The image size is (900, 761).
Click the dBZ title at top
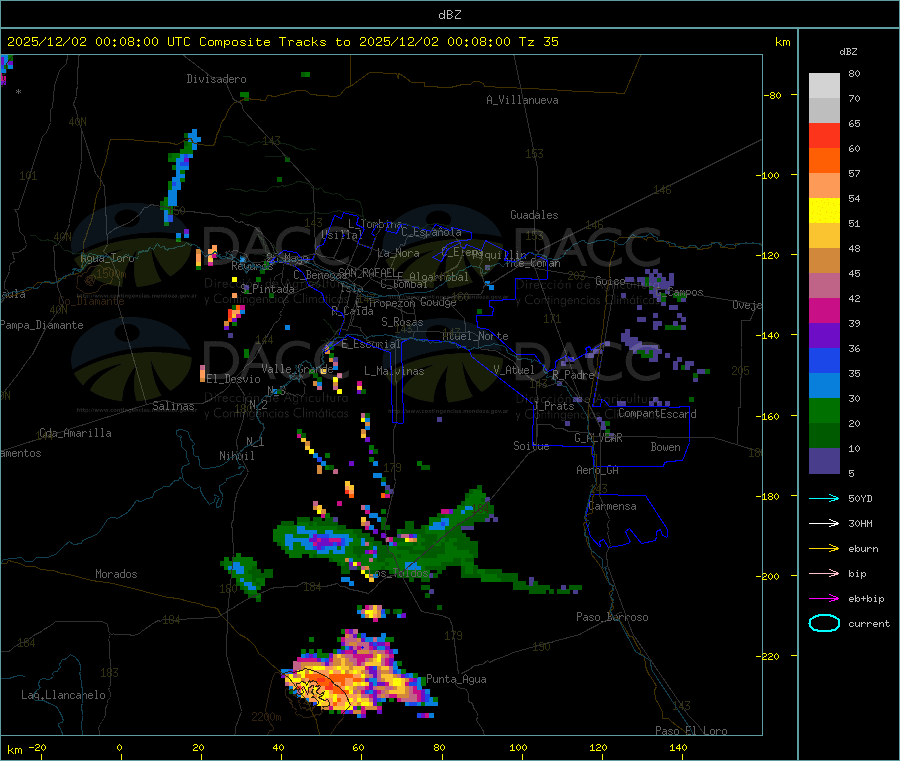tap(449, 15)
